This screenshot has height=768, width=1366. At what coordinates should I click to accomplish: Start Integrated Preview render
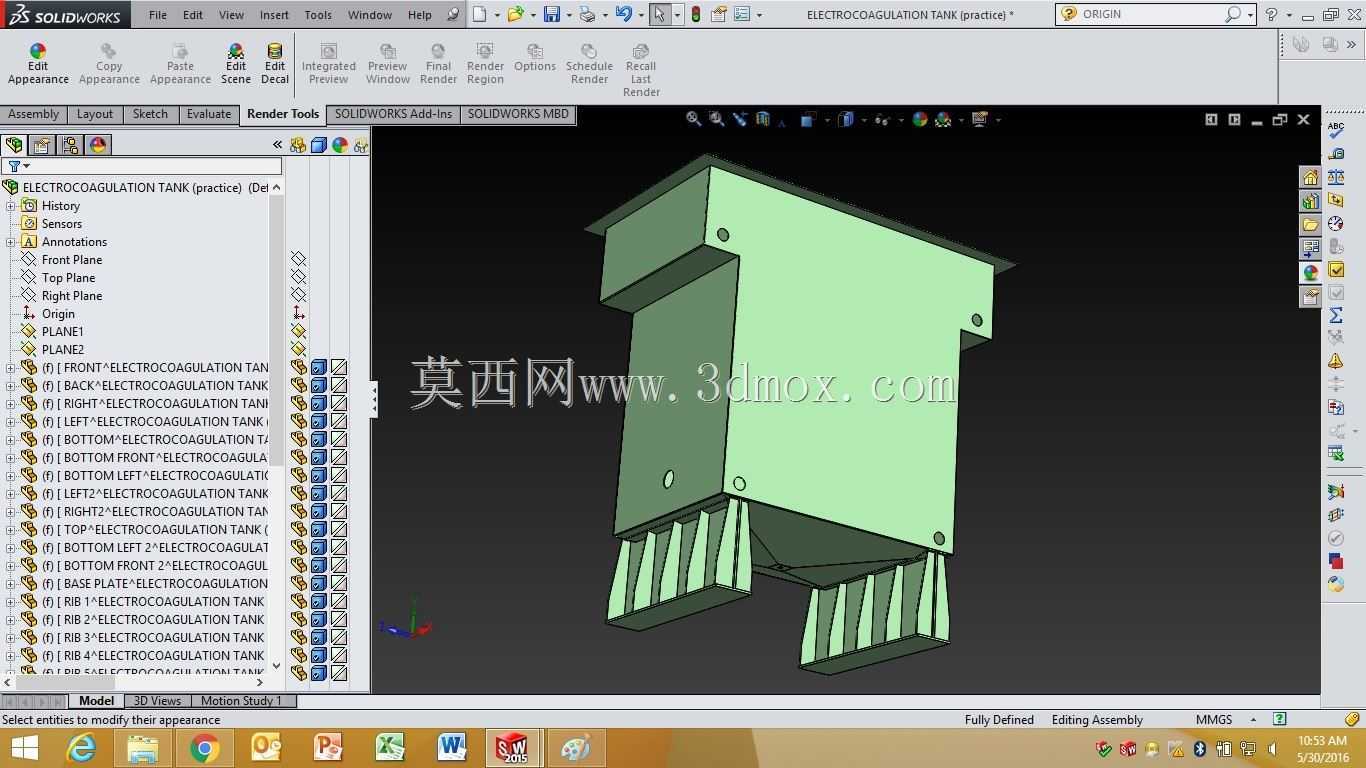[x=328, y=64]
